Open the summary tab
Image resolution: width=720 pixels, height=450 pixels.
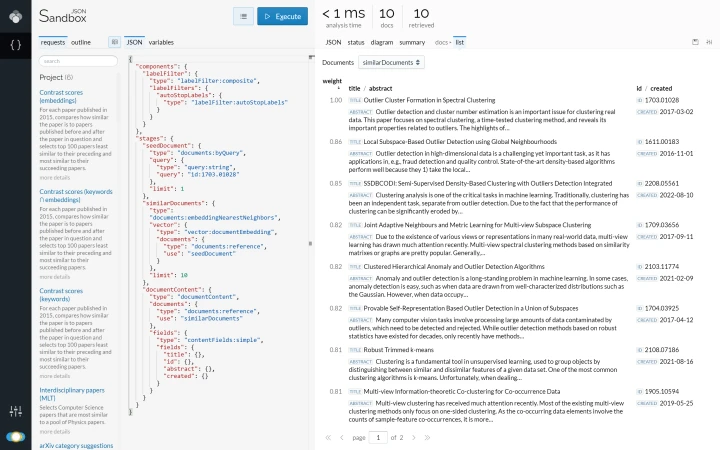click(412, 42)
